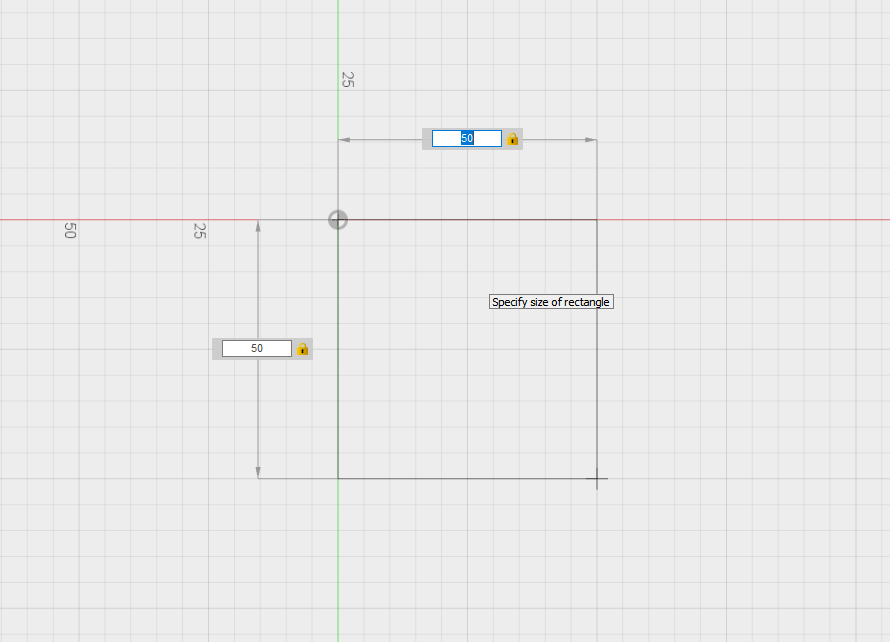Click the horizontal dimension input showing 50
Screen dimensions: 890x642
pos(467,139)
